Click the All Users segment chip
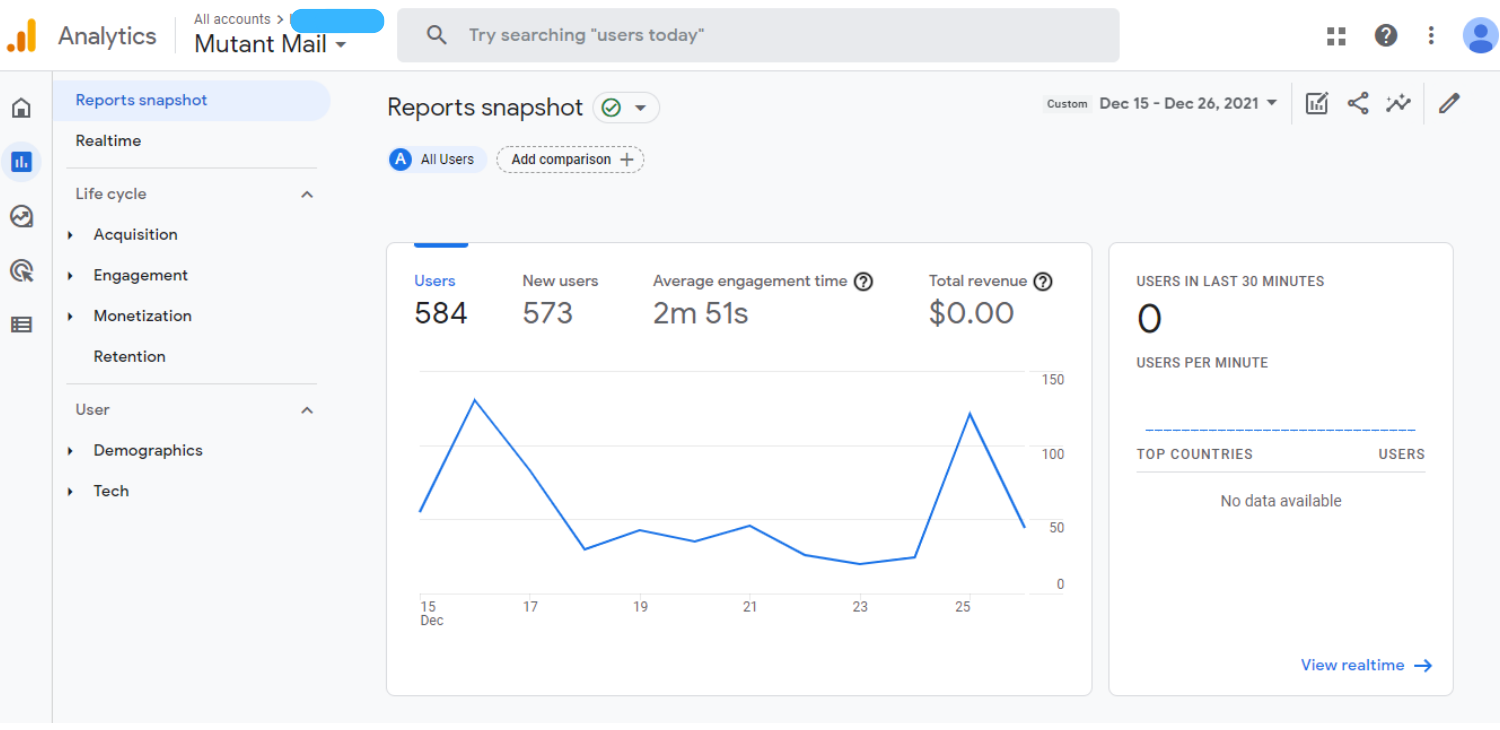This screenshot has height=730, width=1500. click(x=437, y=159)
